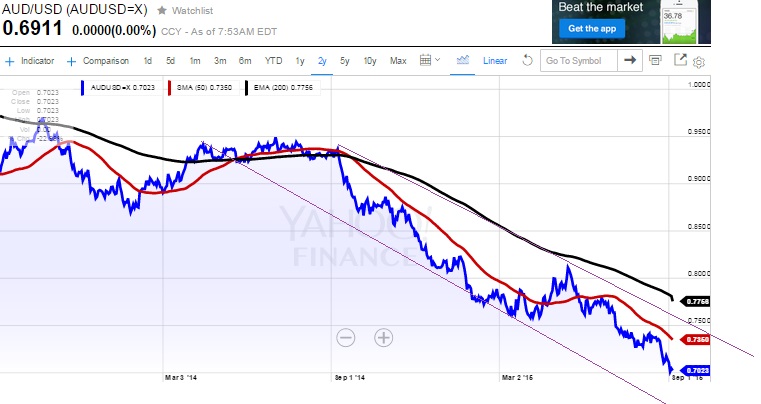Focus the Go To Symbol field
Screen dimensions: 761x404
click(578, 60)
